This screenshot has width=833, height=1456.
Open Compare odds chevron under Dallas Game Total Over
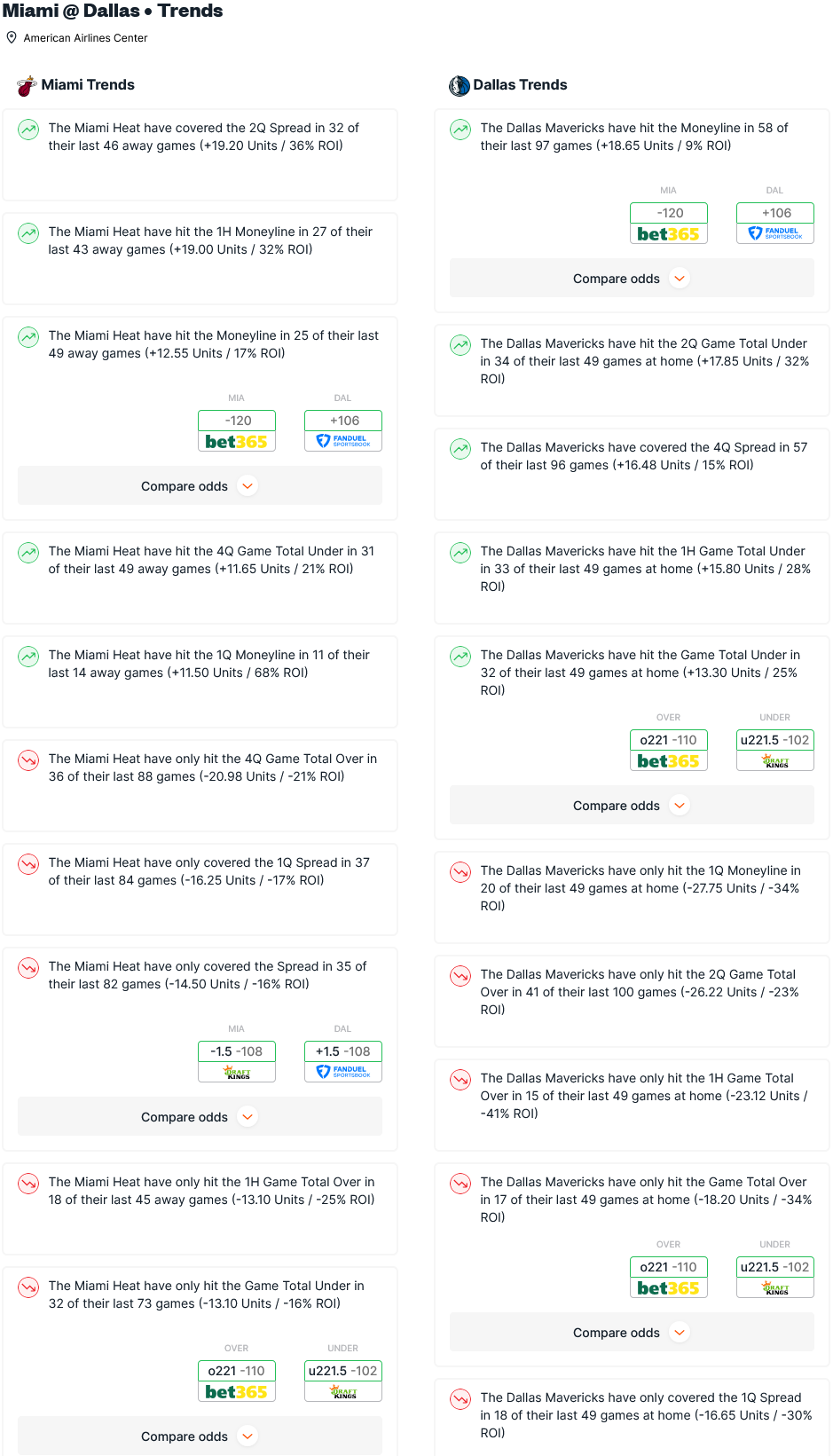click(680, 1333)
